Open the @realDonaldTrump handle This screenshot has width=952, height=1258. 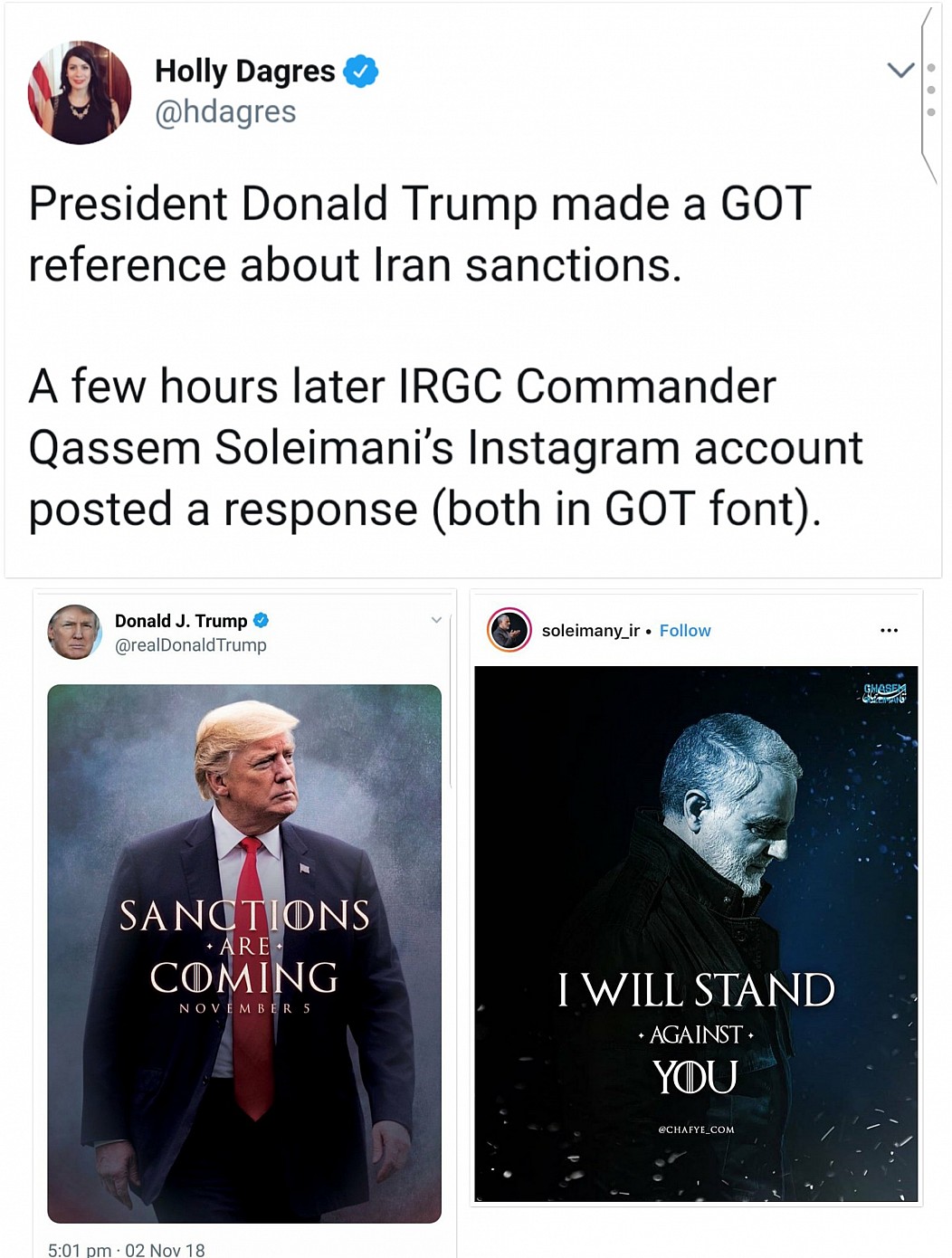click(191, 645)
